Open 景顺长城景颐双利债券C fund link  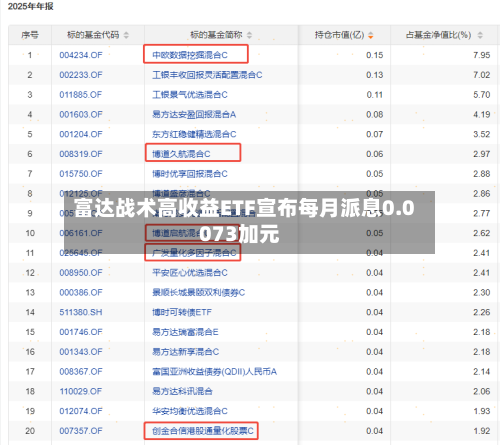198,292
